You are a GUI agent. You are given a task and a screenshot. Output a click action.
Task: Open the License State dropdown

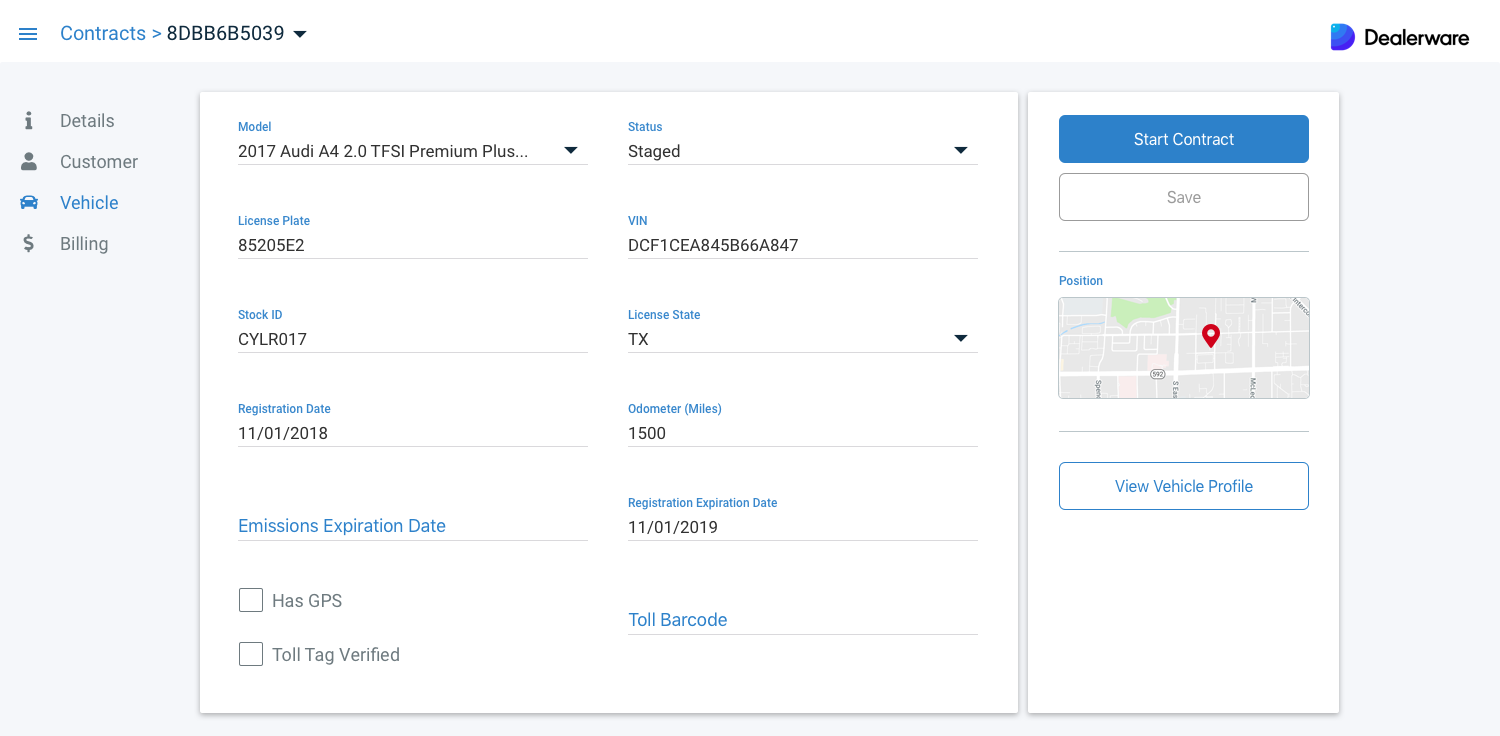click(x=960, y=339)
